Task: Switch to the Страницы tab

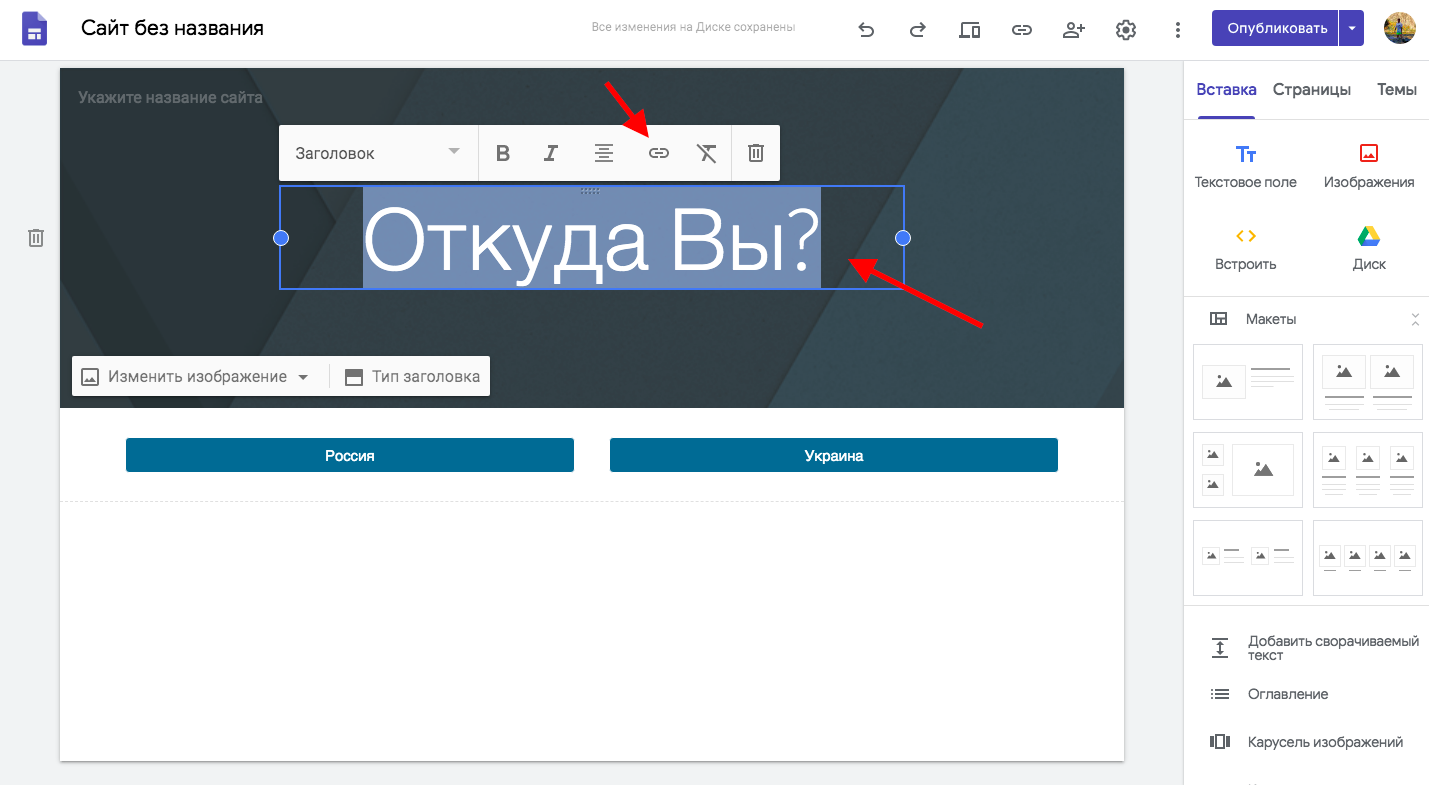Action: click(x=1312, y=89)
